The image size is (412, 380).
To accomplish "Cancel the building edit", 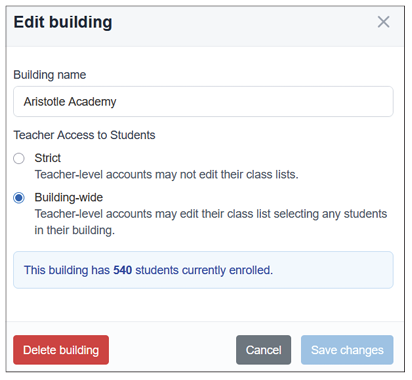I will (x=263, y=350).
